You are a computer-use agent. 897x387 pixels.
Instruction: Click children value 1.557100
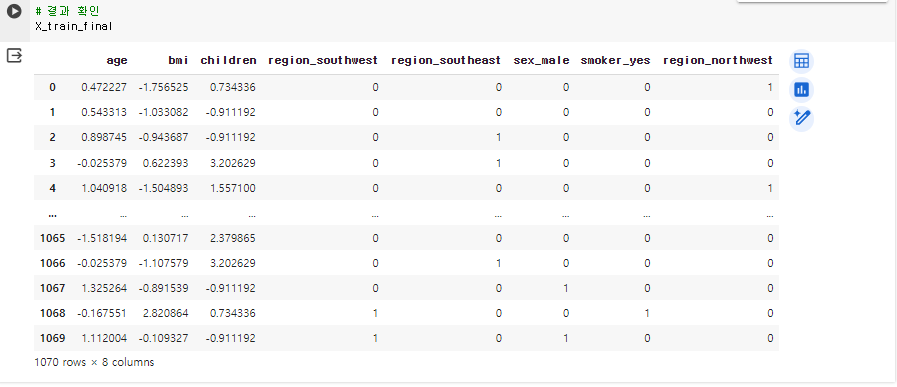233,188
